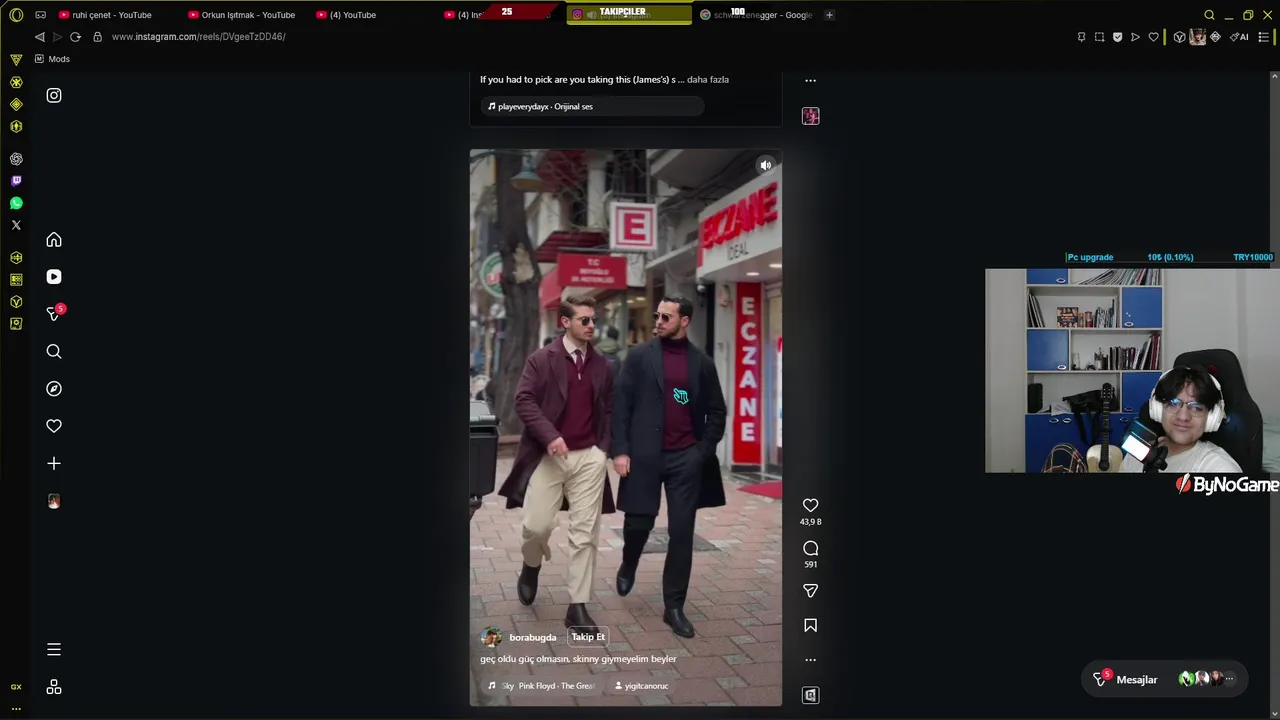The height and width of the screenshot is (720, 1280).
Task: Click the pin icon in browser toolbar
Action: (x=1081, y=37)
